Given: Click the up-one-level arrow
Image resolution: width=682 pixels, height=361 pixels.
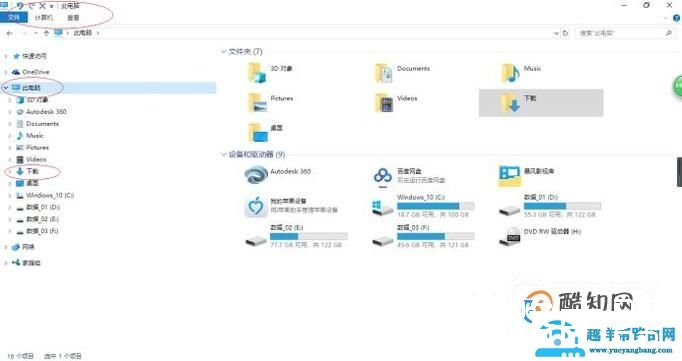Looking at the screenshot, I should pyautogui.click(x=46, y=33).
